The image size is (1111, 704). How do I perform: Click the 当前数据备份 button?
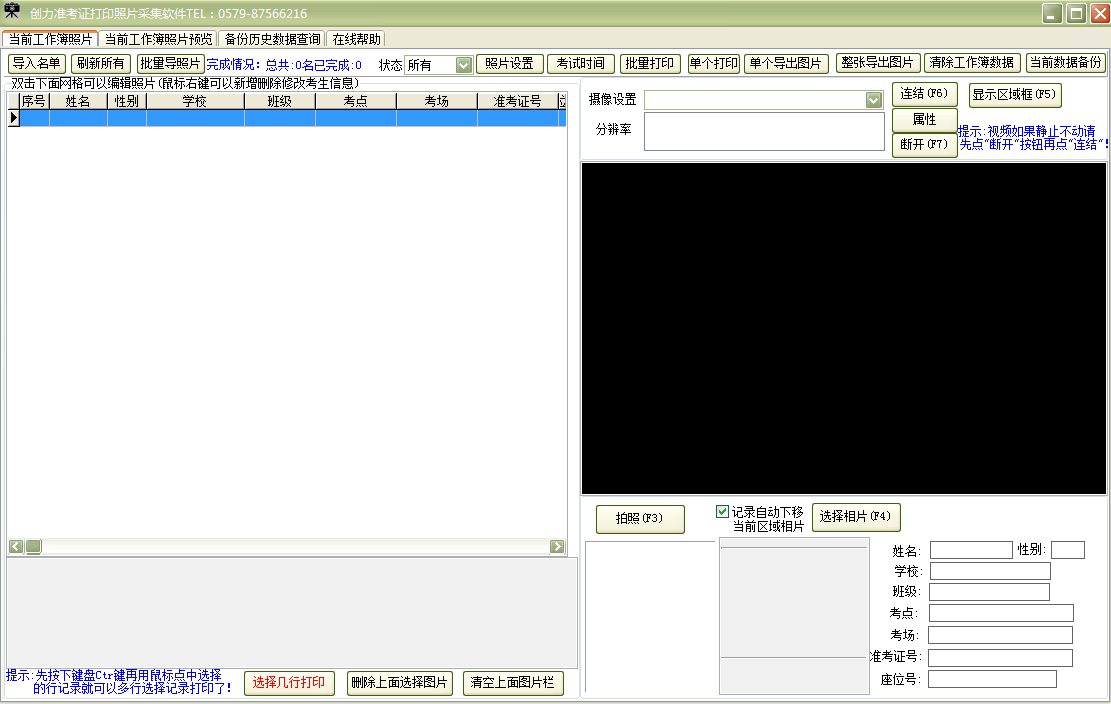[1066, 63]
